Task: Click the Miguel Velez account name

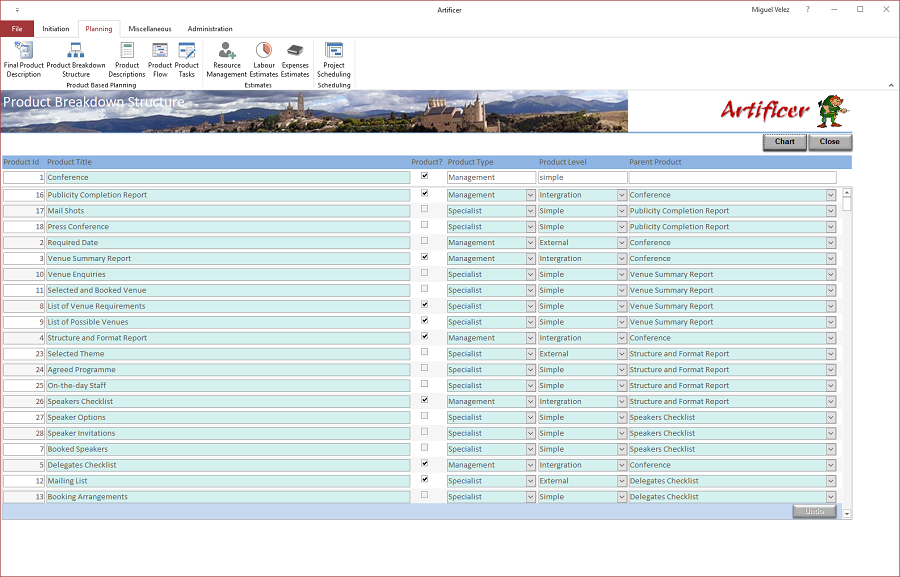Action: (x=770, y=10)
